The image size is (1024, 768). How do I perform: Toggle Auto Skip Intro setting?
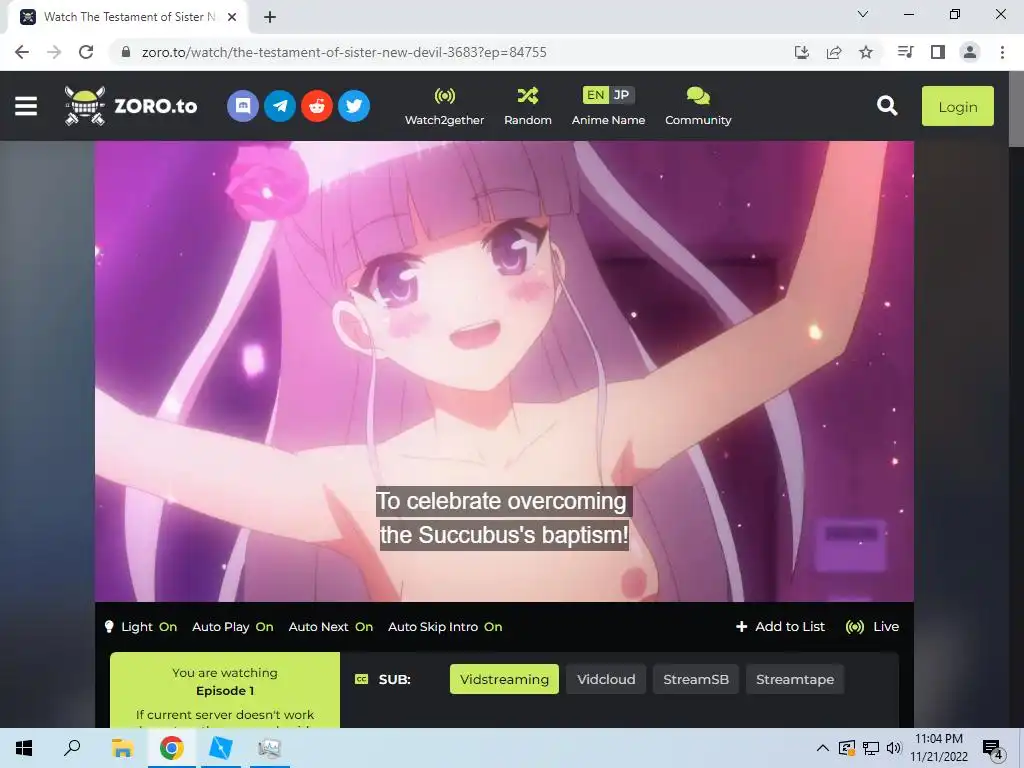(x=445, y=627)
